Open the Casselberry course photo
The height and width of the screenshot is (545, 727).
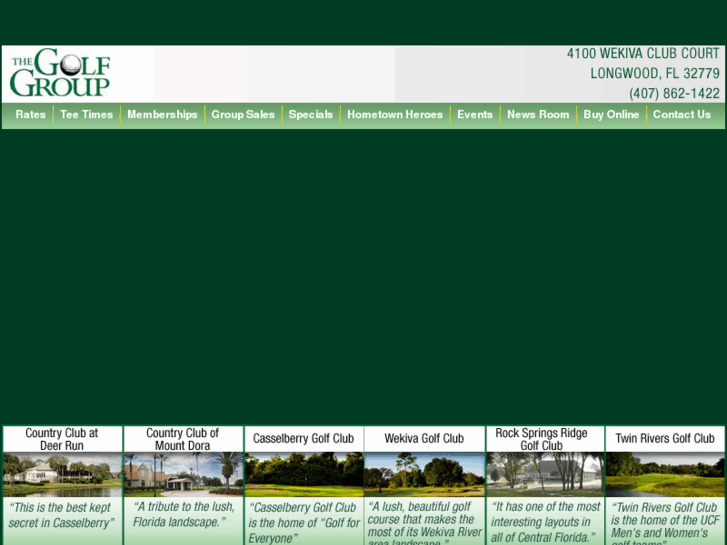[x=305, y=474]
